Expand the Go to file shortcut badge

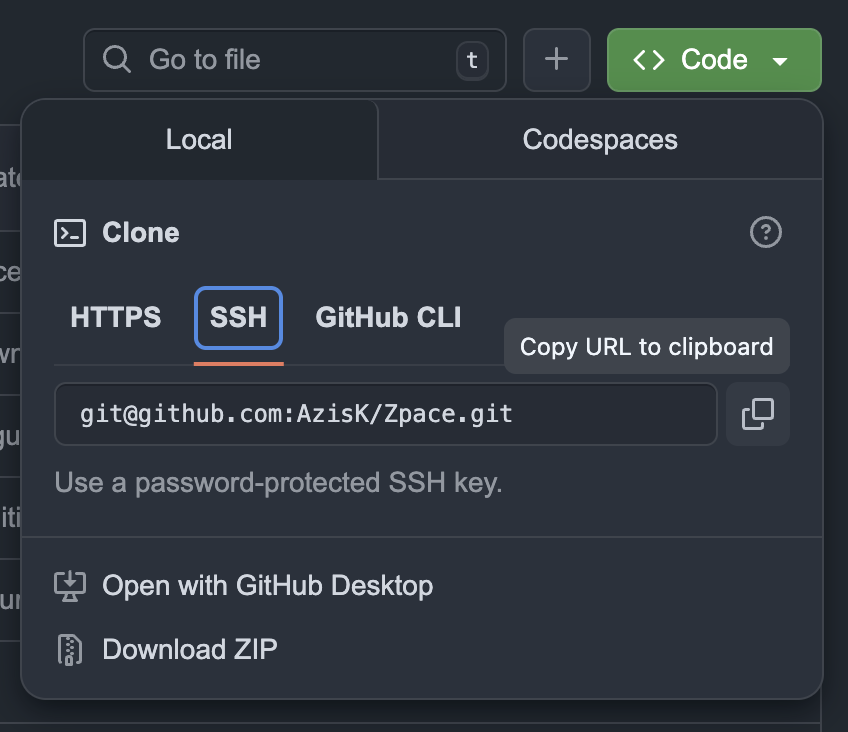click(470, 60)
